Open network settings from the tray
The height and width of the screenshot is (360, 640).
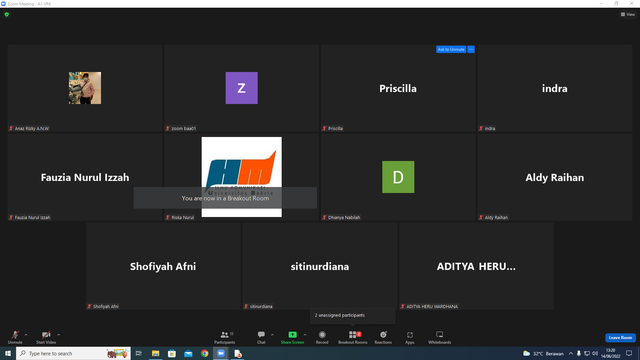[x=587, y=353]
